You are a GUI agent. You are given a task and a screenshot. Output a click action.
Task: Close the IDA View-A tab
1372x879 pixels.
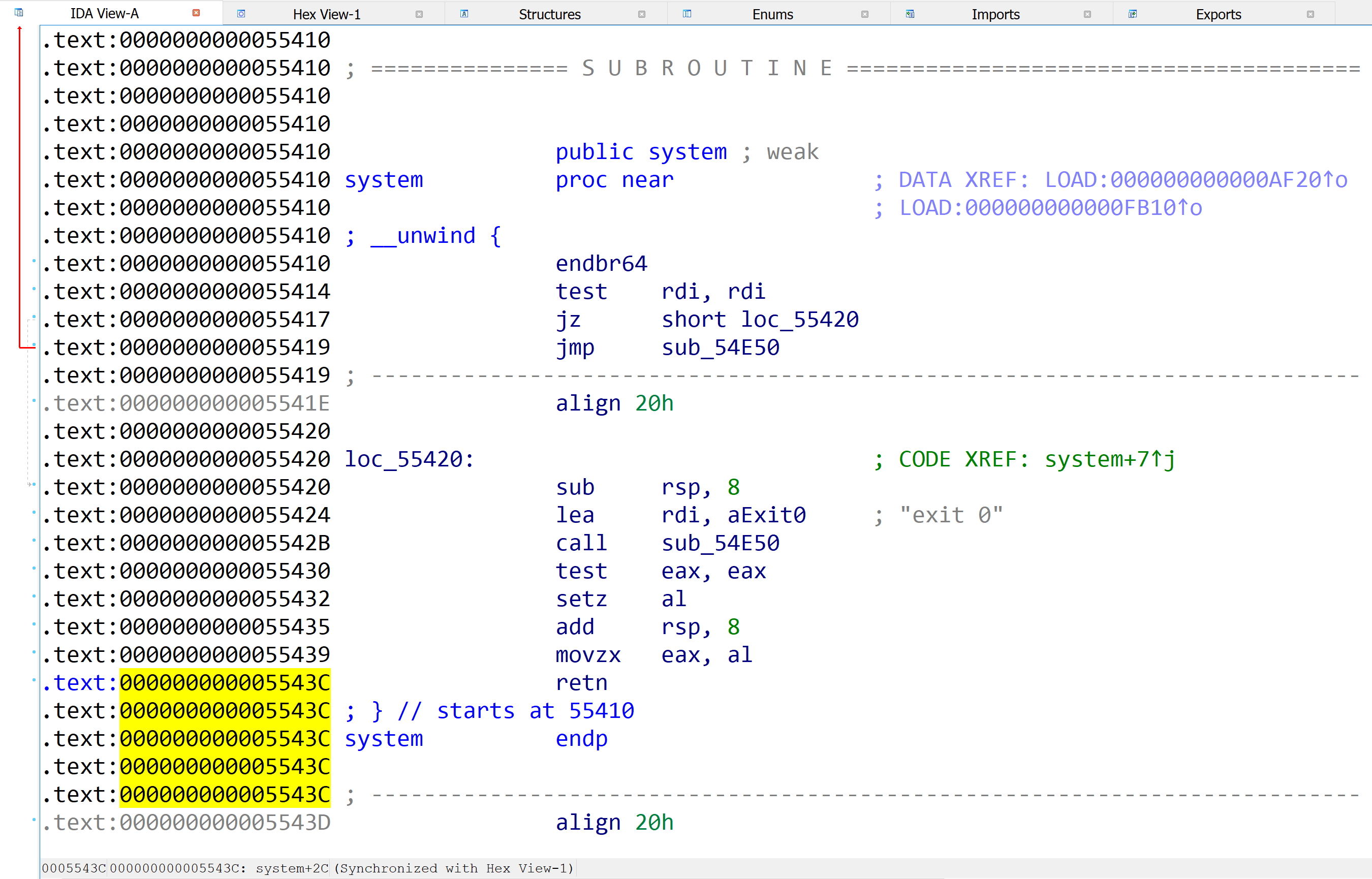coord(196,12)
